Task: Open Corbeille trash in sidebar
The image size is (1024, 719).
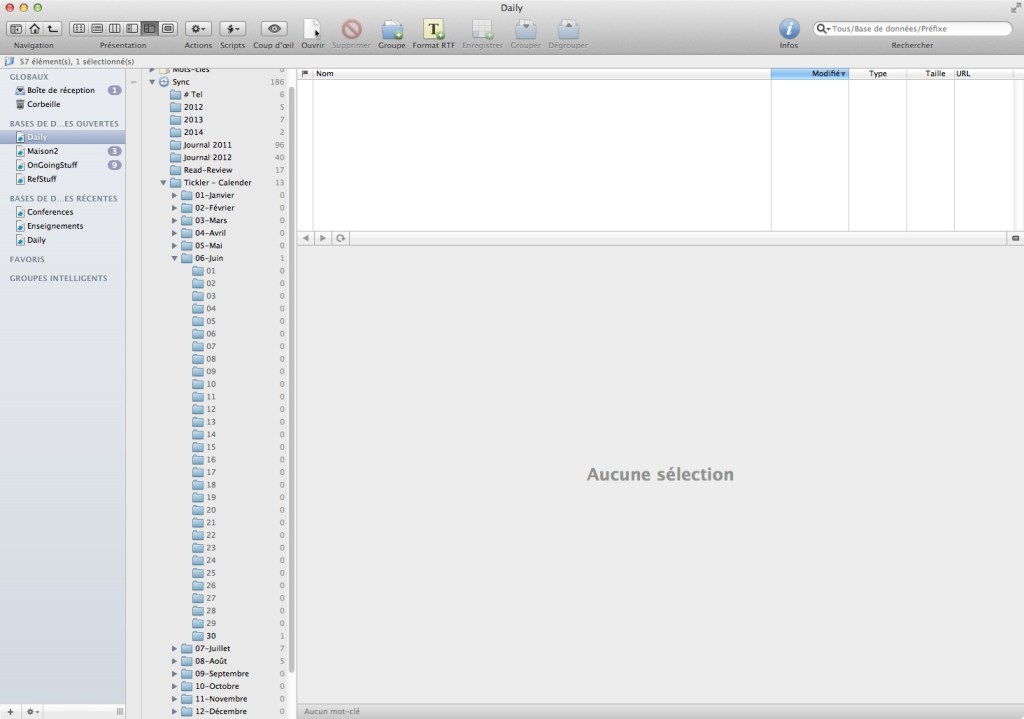Action: (x=43, y=104)
